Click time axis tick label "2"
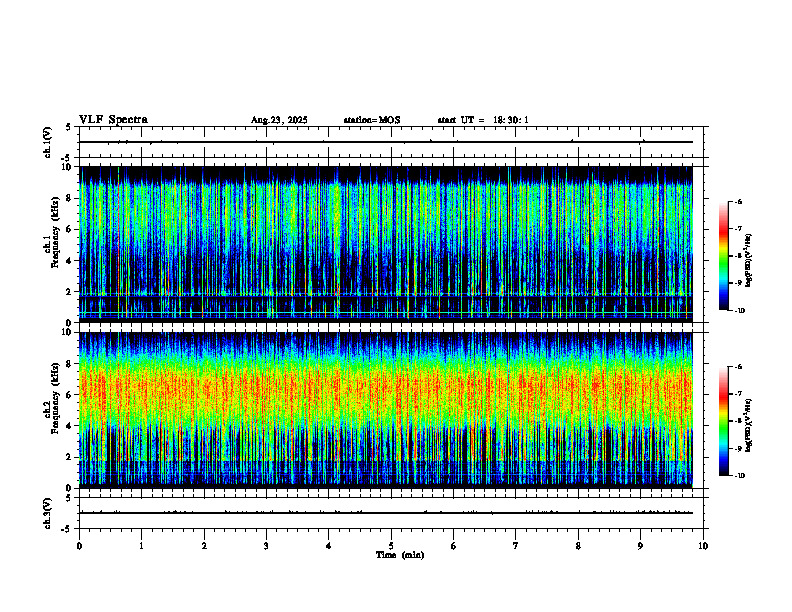 [204, 546]
